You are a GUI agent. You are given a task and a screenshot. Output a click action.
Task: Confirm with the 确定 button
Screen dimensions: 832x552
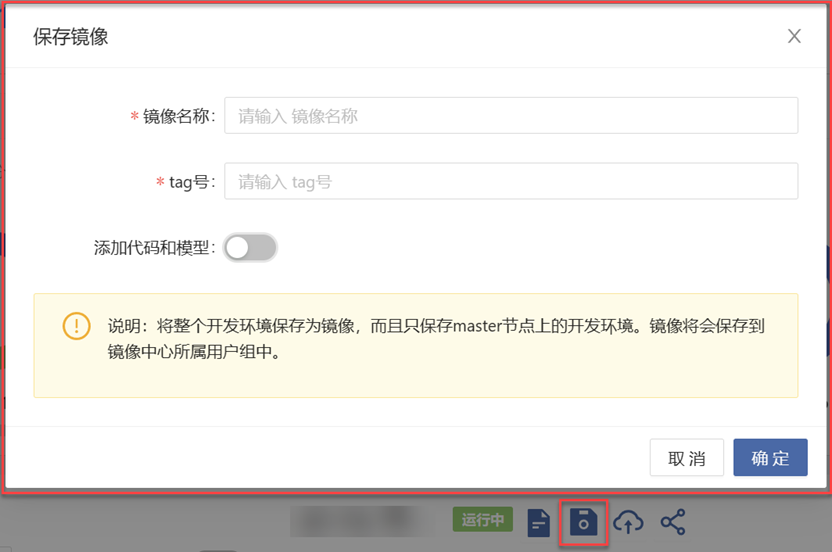770,458
